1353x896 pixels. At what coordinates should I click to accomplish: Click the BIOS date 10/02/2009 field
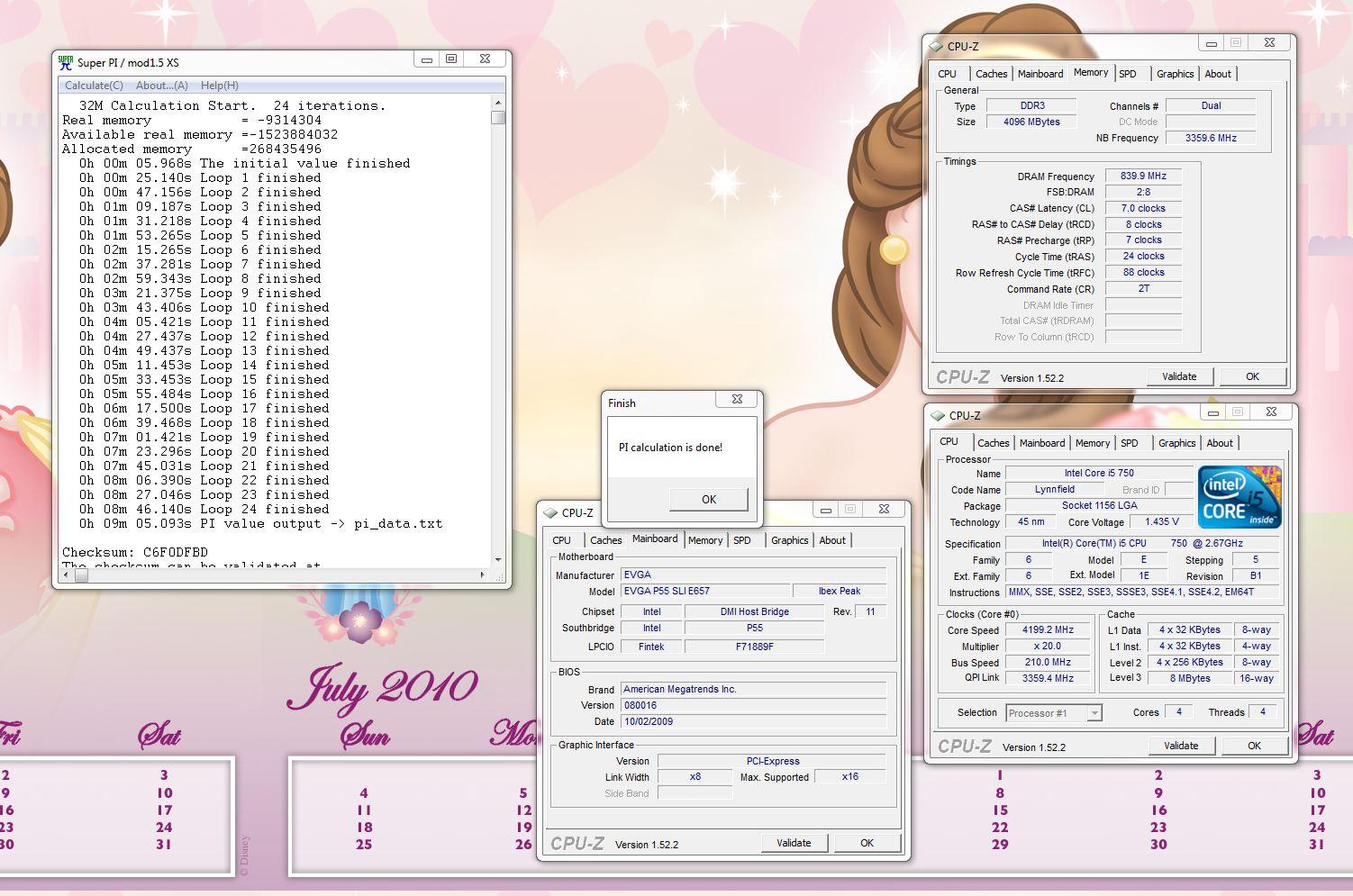click(754, 721)
